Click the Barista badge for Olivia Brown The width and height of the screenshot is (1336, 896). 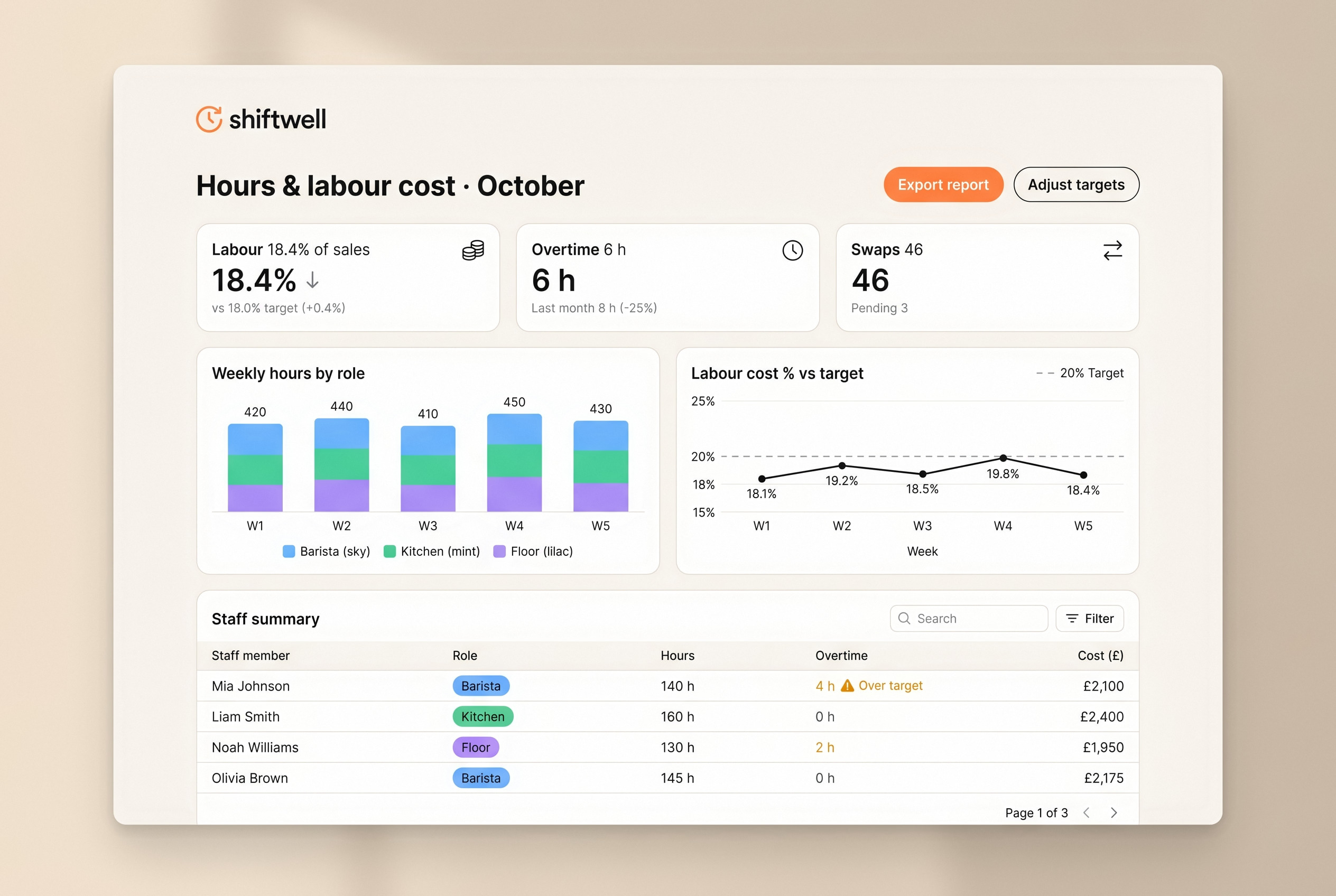tap(481, 778)
